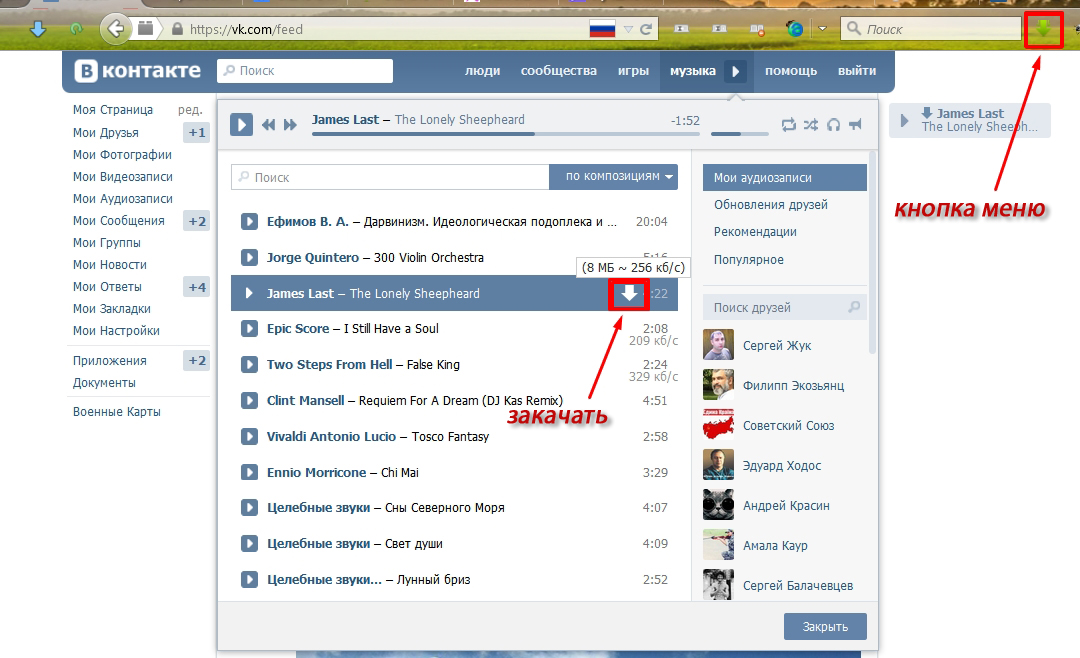Viewport: 1080px width, 658px height.
Task: Click download arrow on James Last track
Action: [x=629, y=294]
